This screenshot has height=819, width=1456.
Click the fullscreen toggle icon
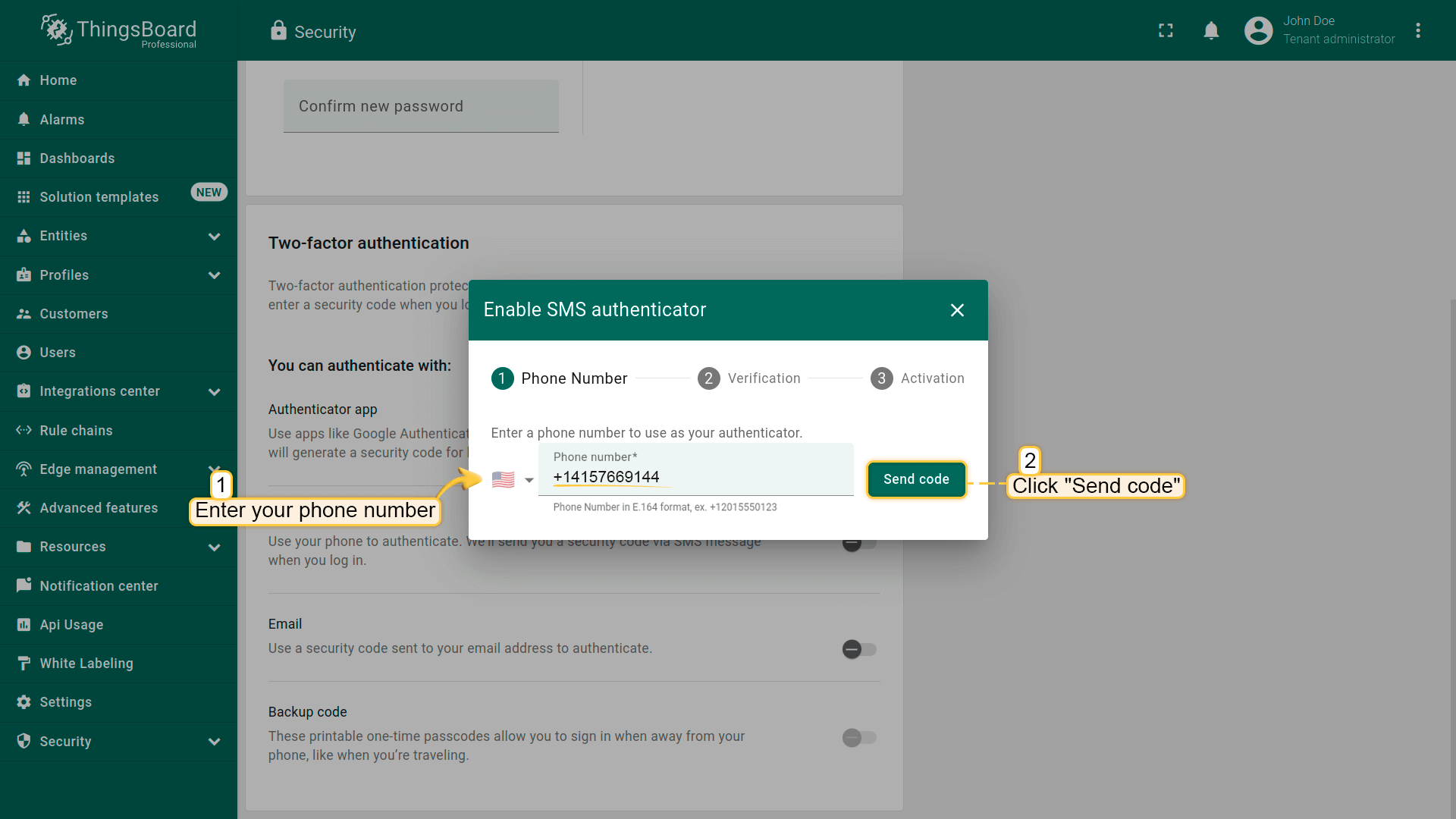[1166, 30]
